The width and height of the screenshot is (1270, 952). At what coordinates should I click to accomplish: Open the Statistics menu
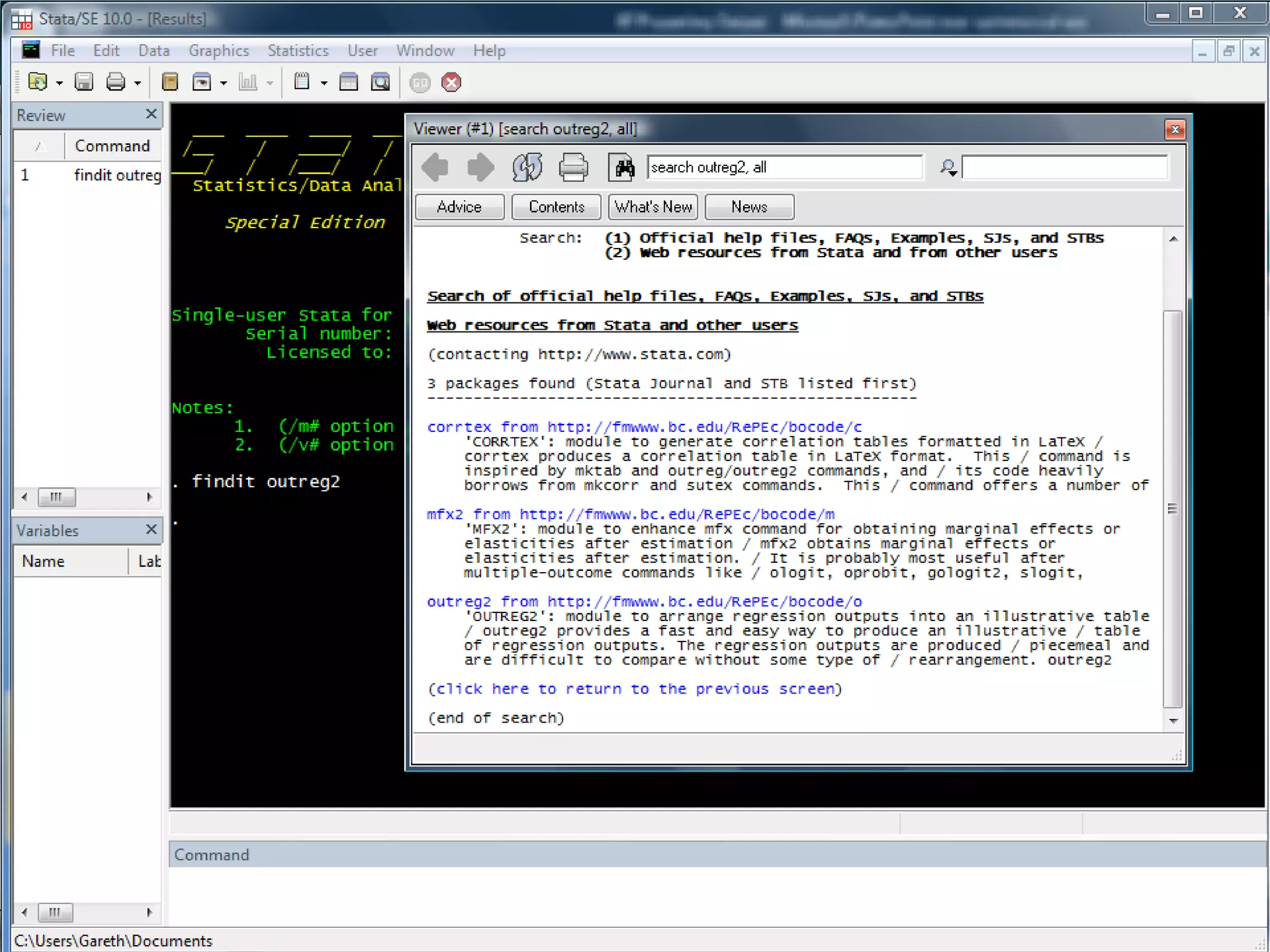pyautogui.click(x=298, y=51)
